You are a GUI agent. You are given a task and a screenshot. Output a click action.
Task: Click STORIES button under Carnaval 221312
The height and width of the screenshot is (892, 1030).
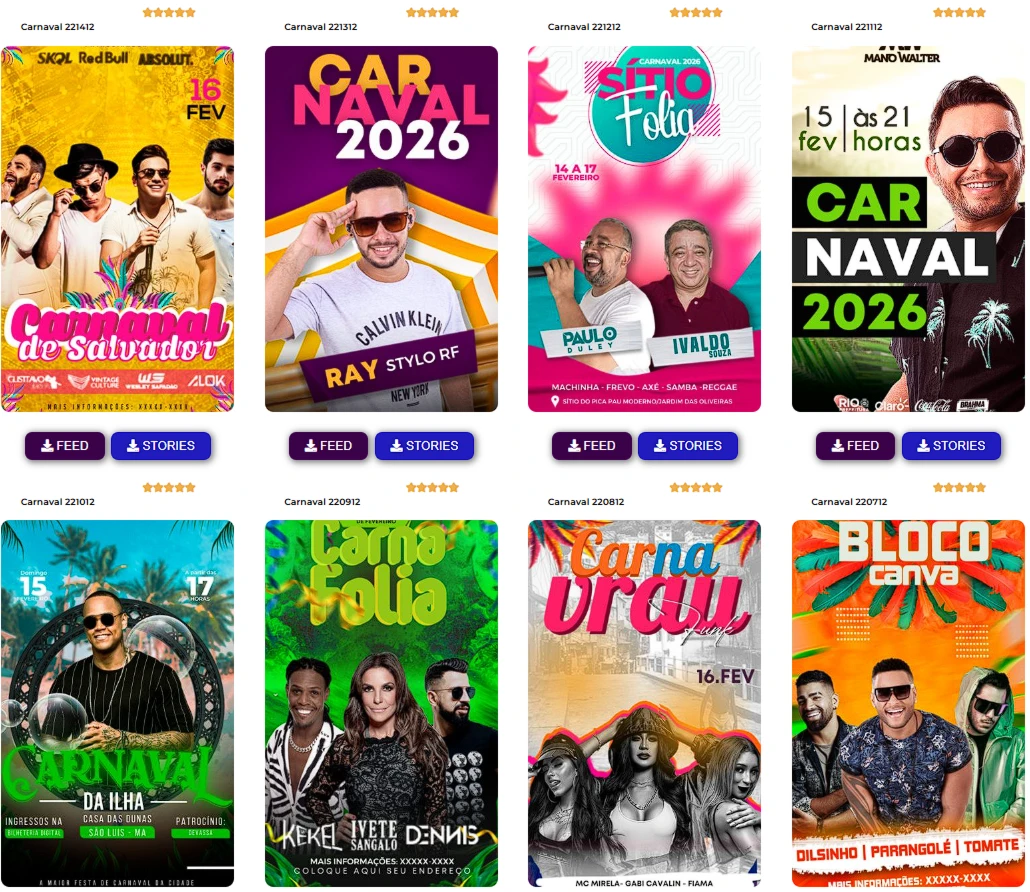pyautogui.click(x=424, y=446)
